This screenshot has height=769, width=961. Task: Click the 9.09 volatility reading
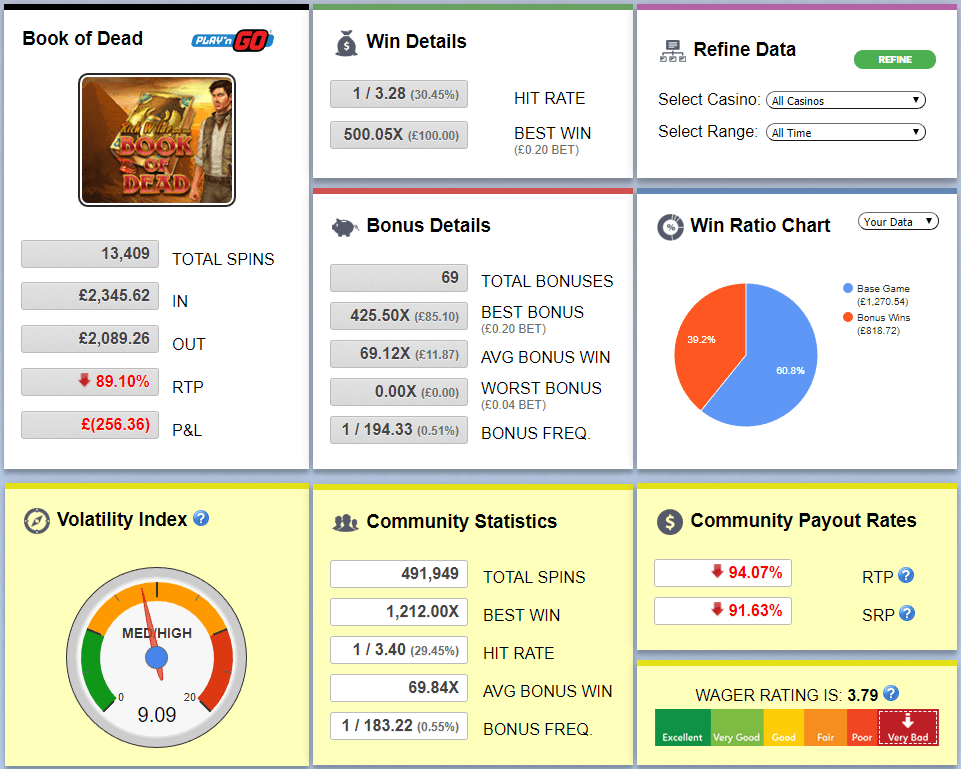coord(157,714)
